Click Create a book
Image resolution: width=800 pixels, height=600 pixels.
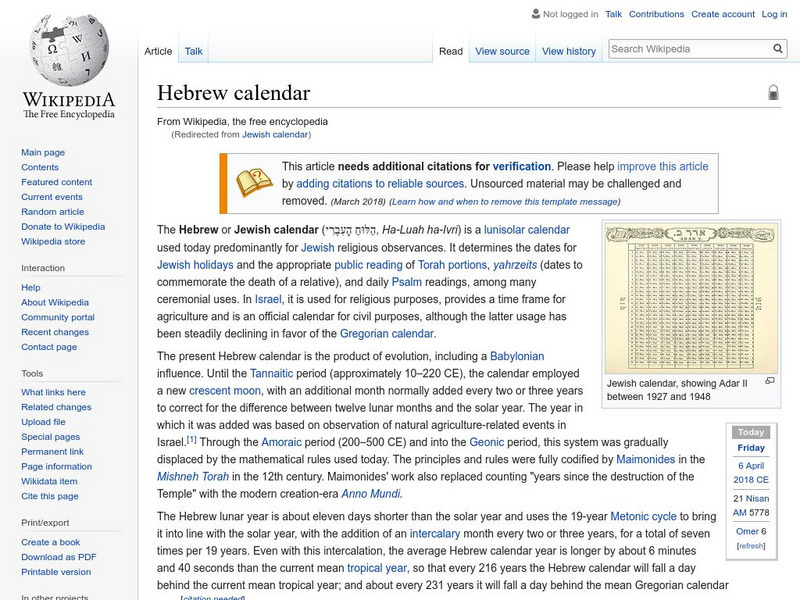[x=51, y=542]
